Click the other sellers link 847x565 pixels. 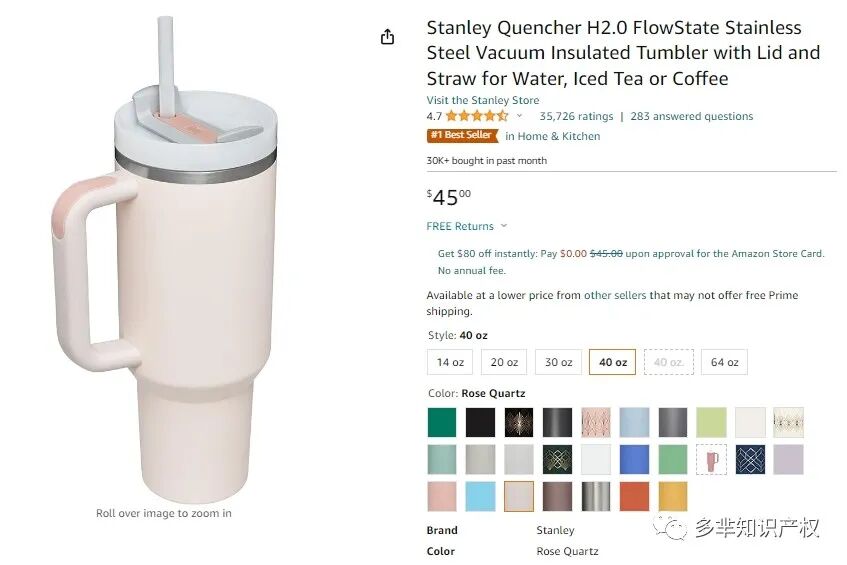tap(615, 295)
